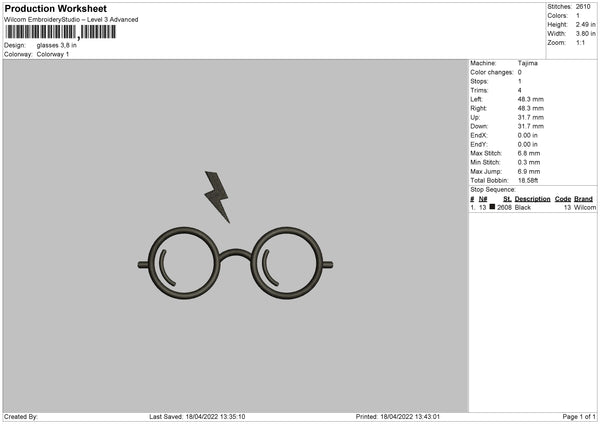Click the stitch count 2608 in stop row
This screenshot has width=600, height=424.
click(x=504, y=207)
